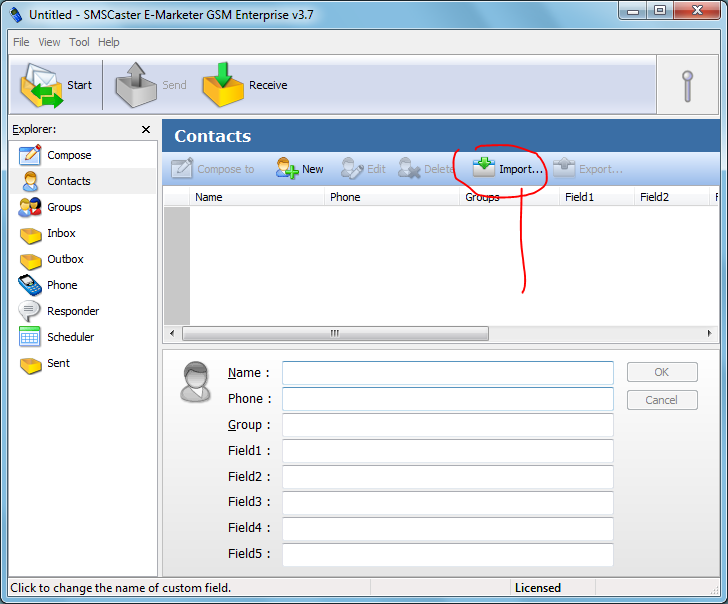Sort by the Phone column header
Viewport: 728px width, 604px height.
click(392, 197)
